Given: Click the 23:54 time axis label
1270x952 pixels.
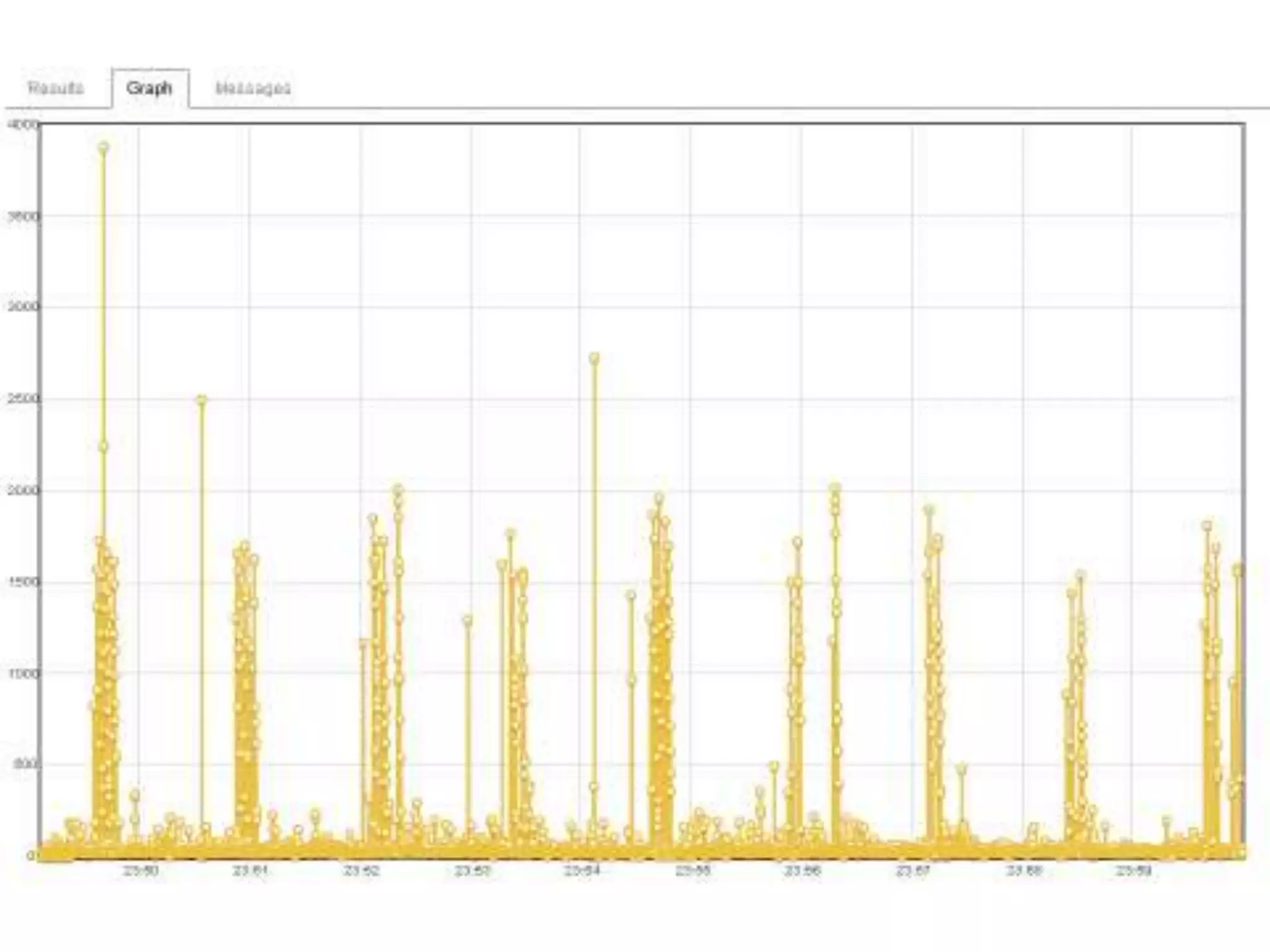Looking at the screenshot, I should point(582,871).
